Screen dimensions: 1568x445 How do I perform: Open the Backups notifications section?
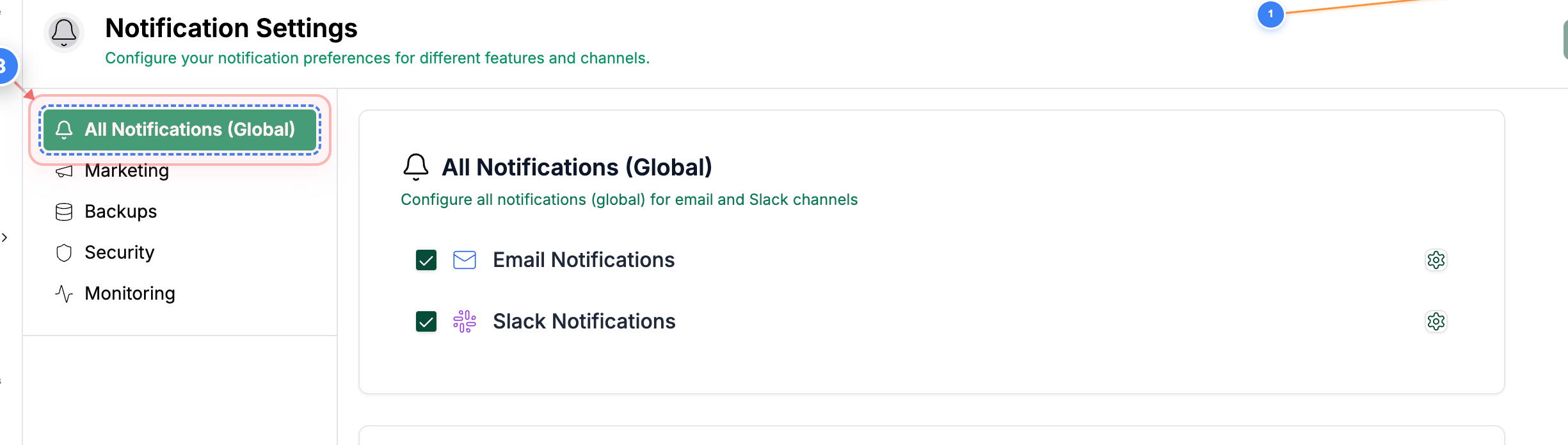(x=120, y=211)
